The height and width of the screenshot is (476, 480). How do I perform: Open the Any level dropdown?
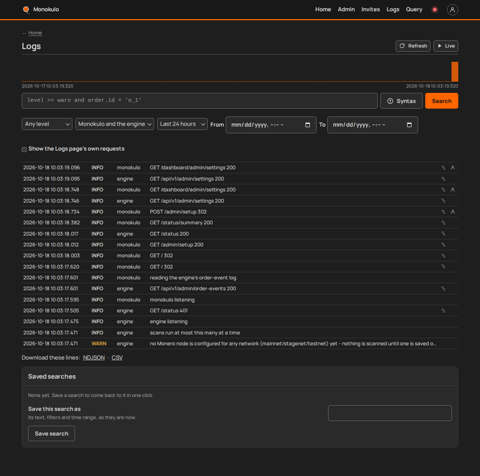[47, 124]
